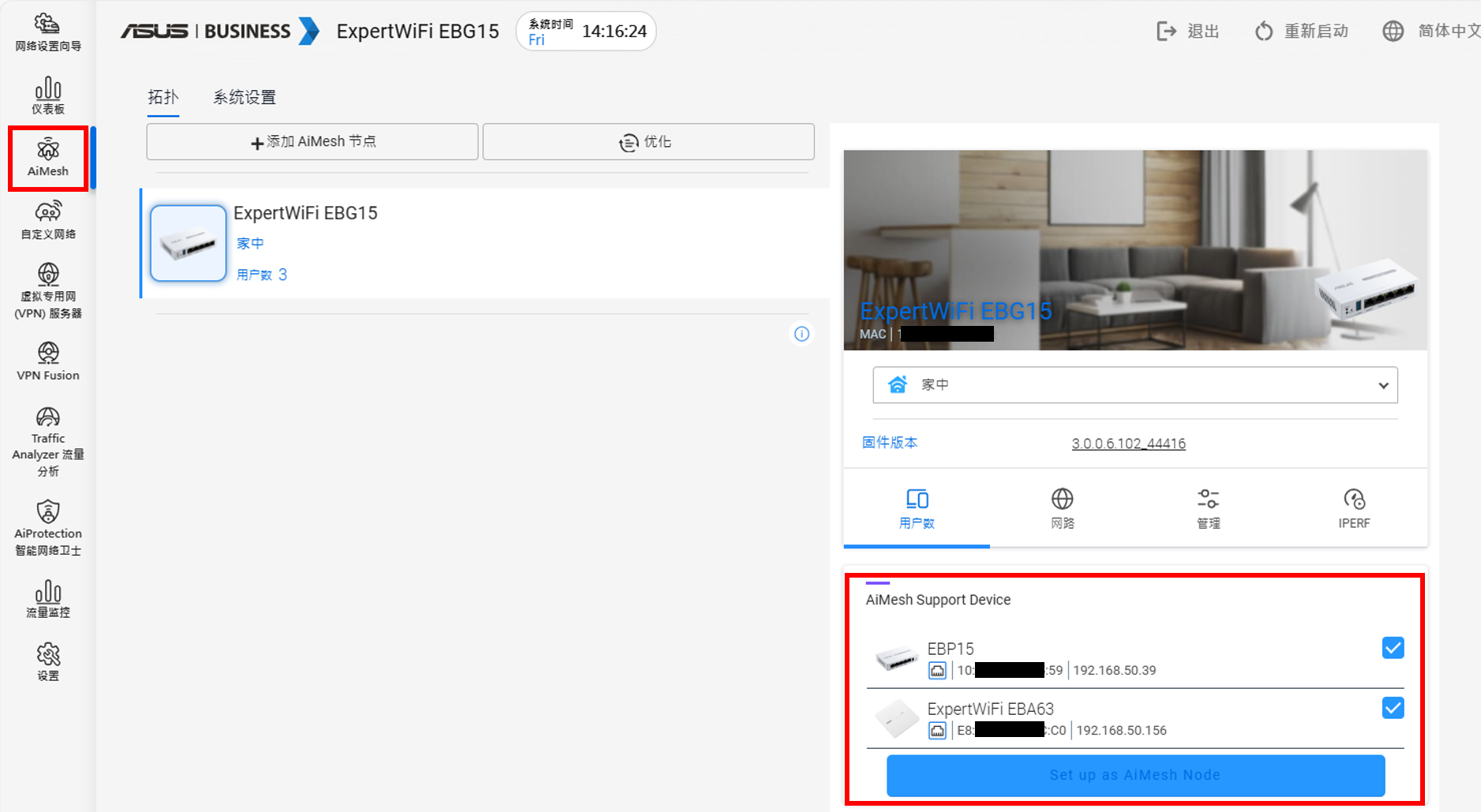The height and width of the screenshot is (812, 1481).
Task: Open the Custom Network (自定义网络) page
Action: pos(47,220)
